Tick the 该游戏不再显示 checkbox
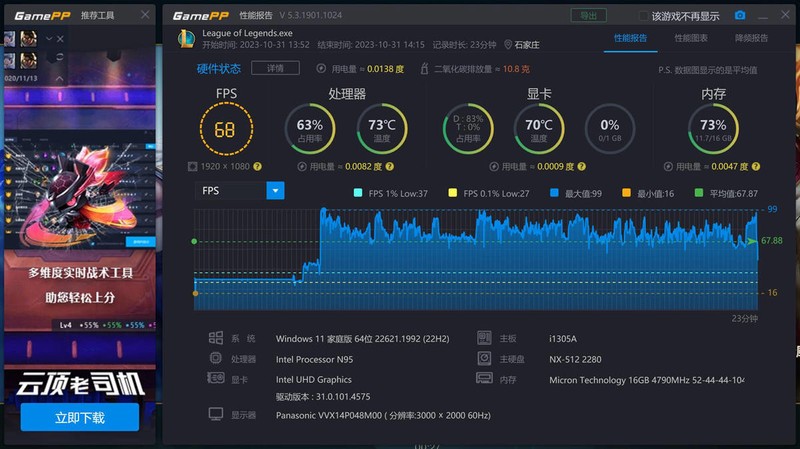Image resolution: width=800 pixels, height=449 pixels. (x=643, y=16)
